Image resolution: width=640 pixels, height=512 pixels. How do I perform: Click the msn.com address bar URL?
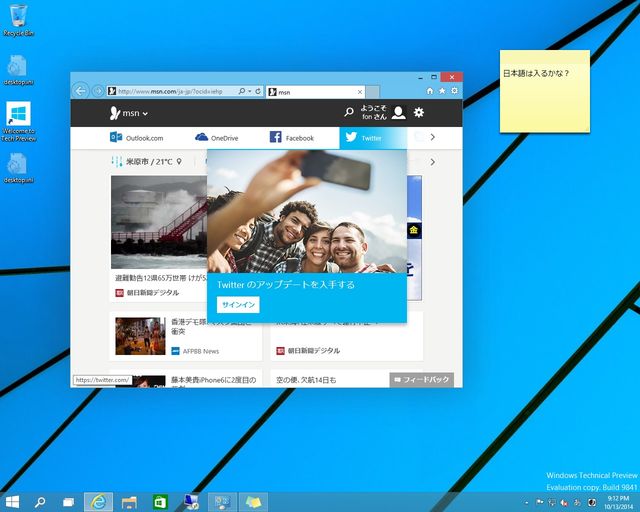[170, 91]
